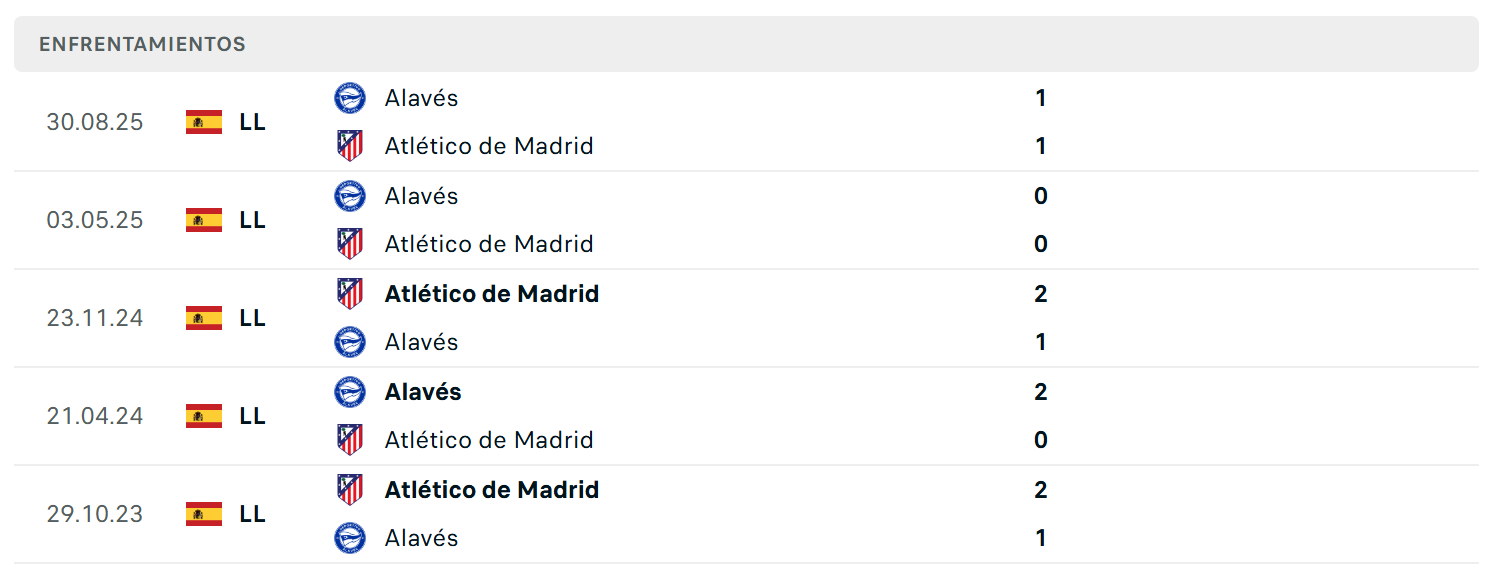Click Spain flag icon for 29.10.23 match
The height and width of the screenshot is (579, 1494).
tap(204, 514)
